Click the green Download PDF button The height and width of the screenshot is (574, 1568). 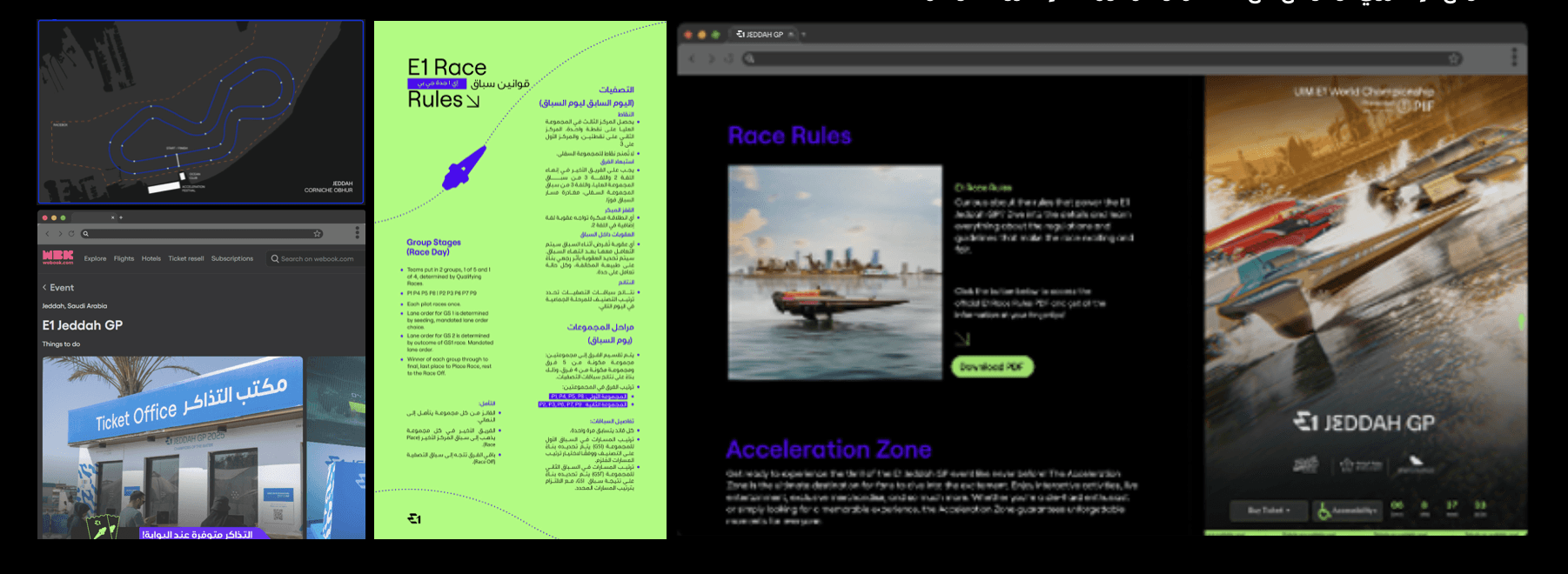coord(992,367)
